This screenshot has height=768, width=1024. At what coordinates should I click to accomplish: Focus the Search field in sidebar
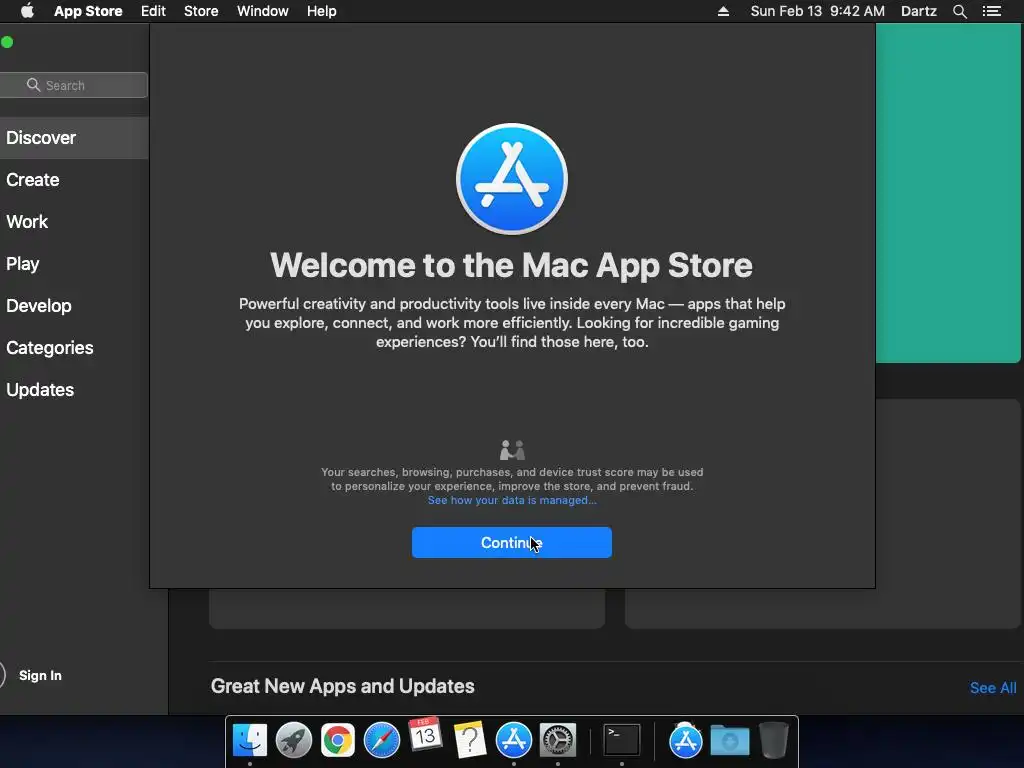73,85
